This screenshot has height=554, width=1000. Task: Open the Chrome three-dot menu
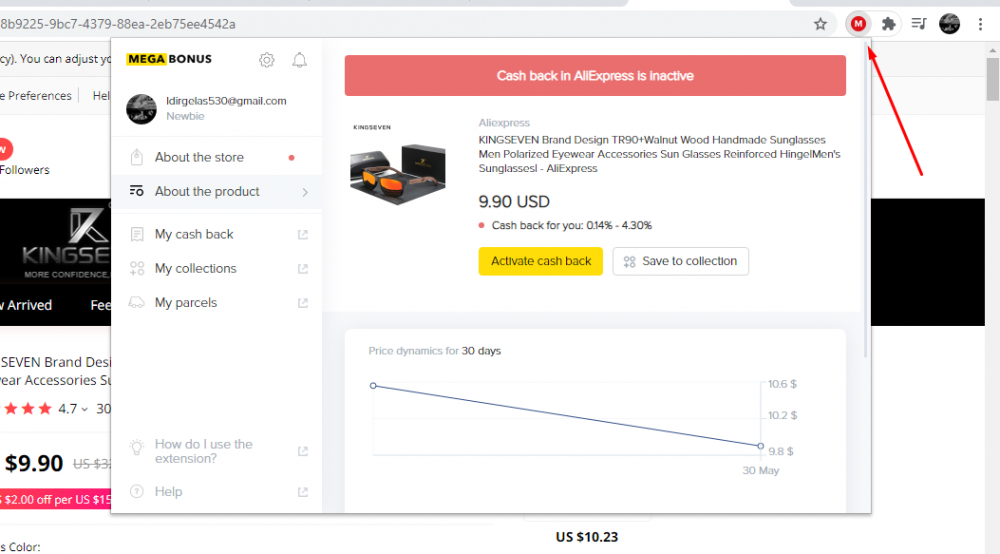pyautogui.click(x=980, y=24)
